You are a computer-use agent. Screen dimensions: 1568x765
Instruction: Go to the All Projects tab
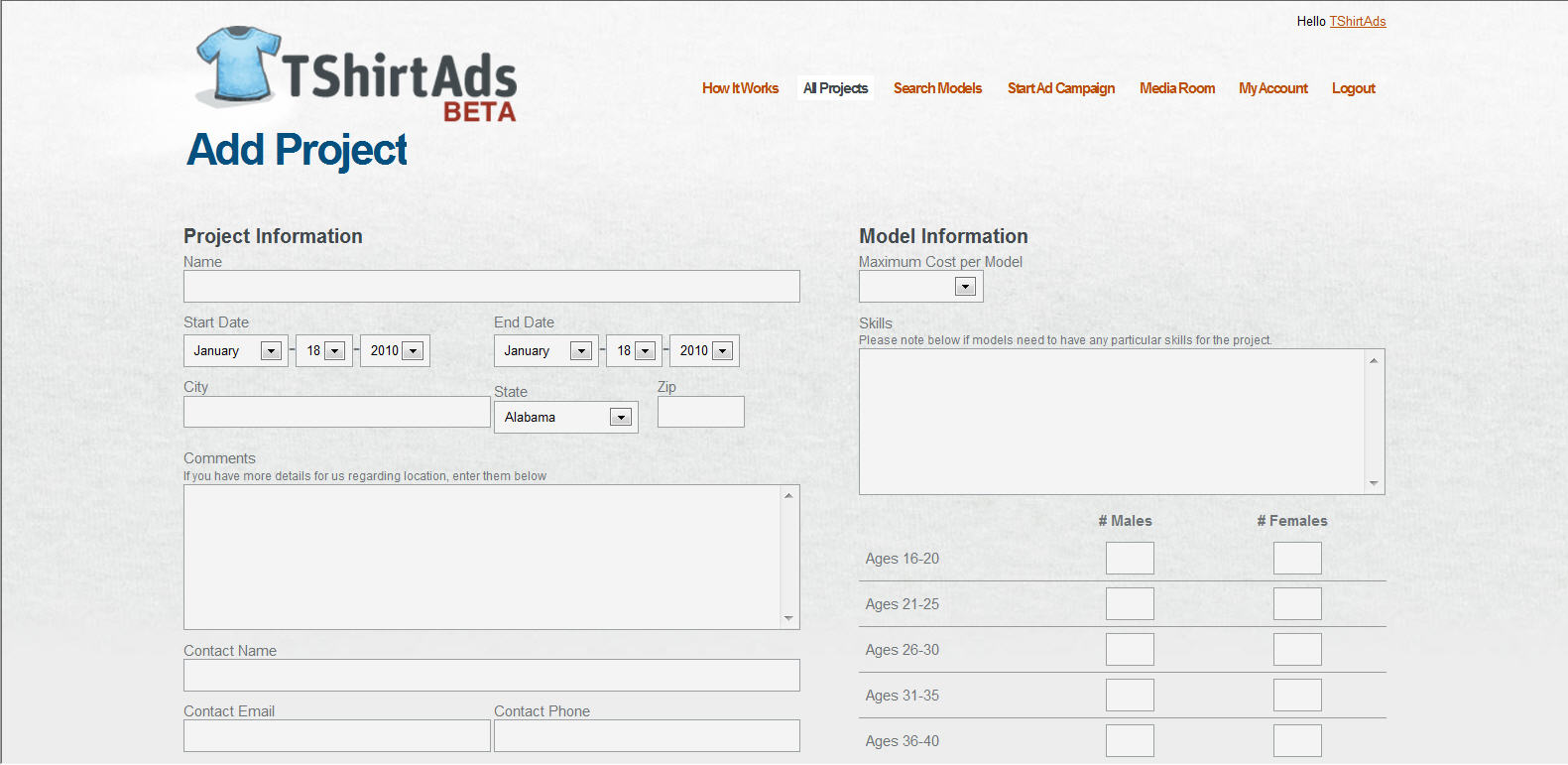pos(835,88)
